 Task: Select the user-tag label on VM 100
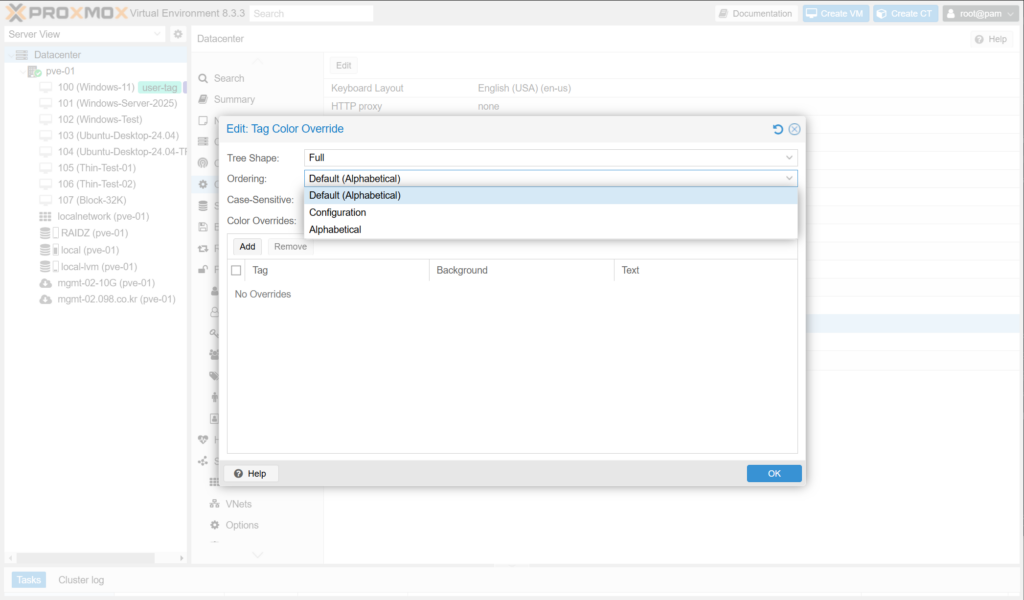pyautogui.click(x=160, y=88)
